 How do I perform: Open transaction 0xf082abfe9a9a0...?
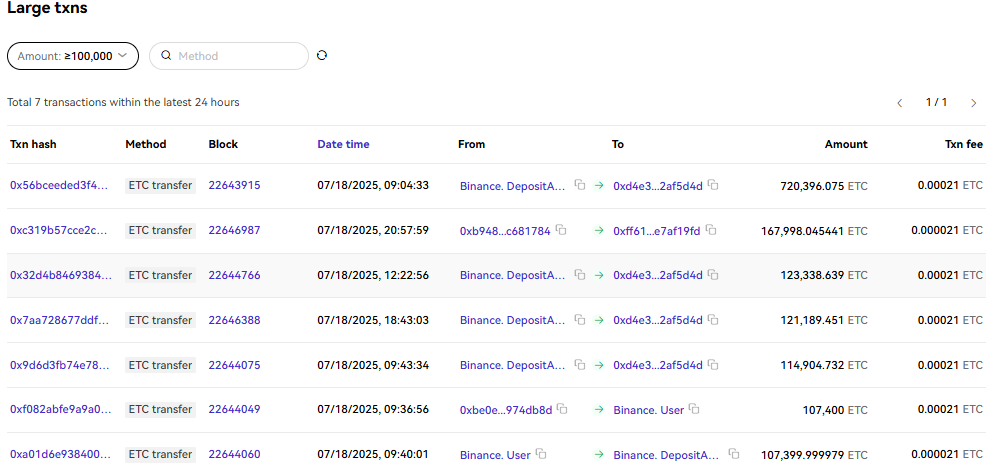[x=60, y=409]
